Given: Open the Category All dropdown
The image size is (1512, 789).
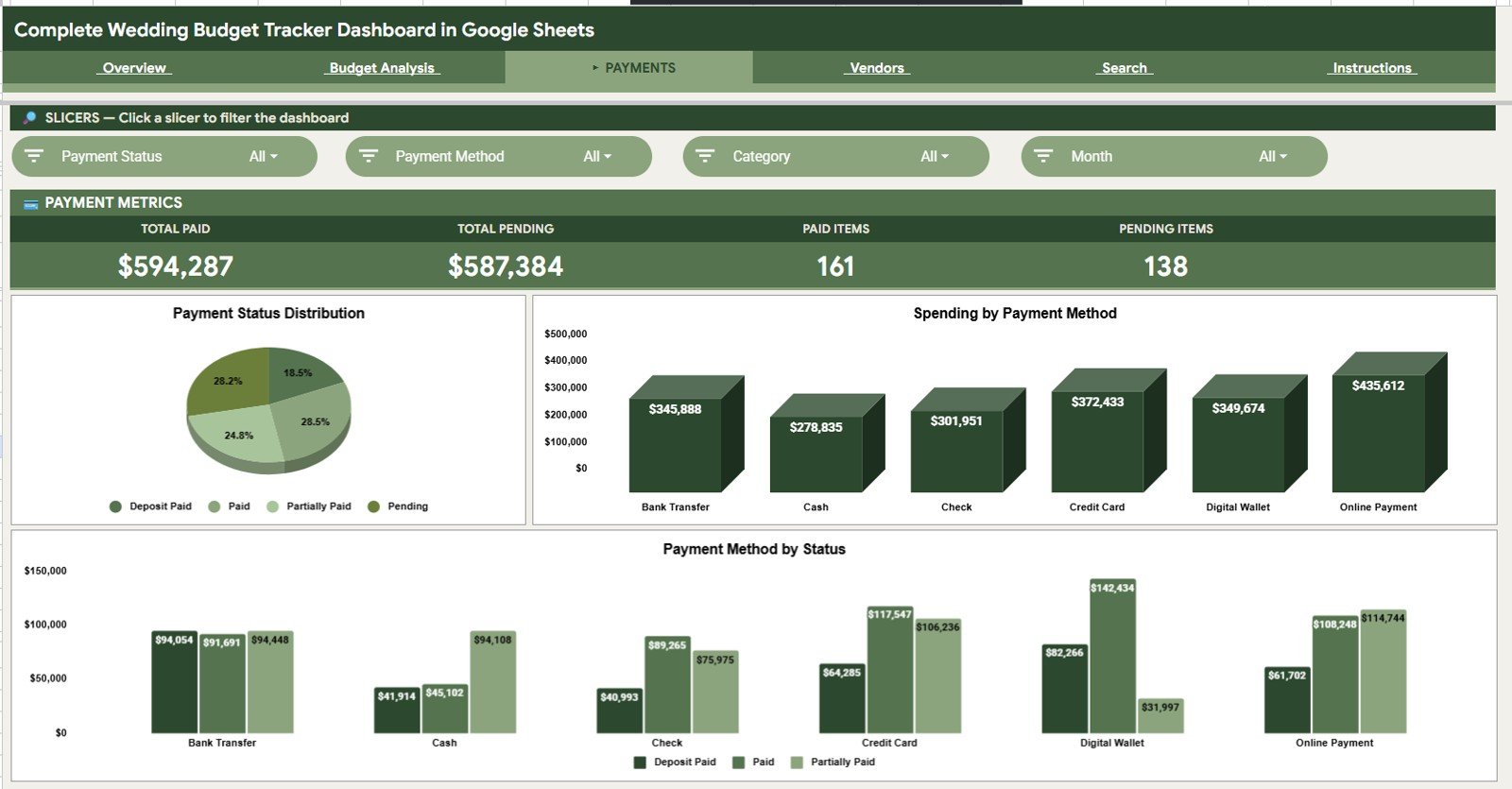Looking at the screenshot, I should point(935,157).
